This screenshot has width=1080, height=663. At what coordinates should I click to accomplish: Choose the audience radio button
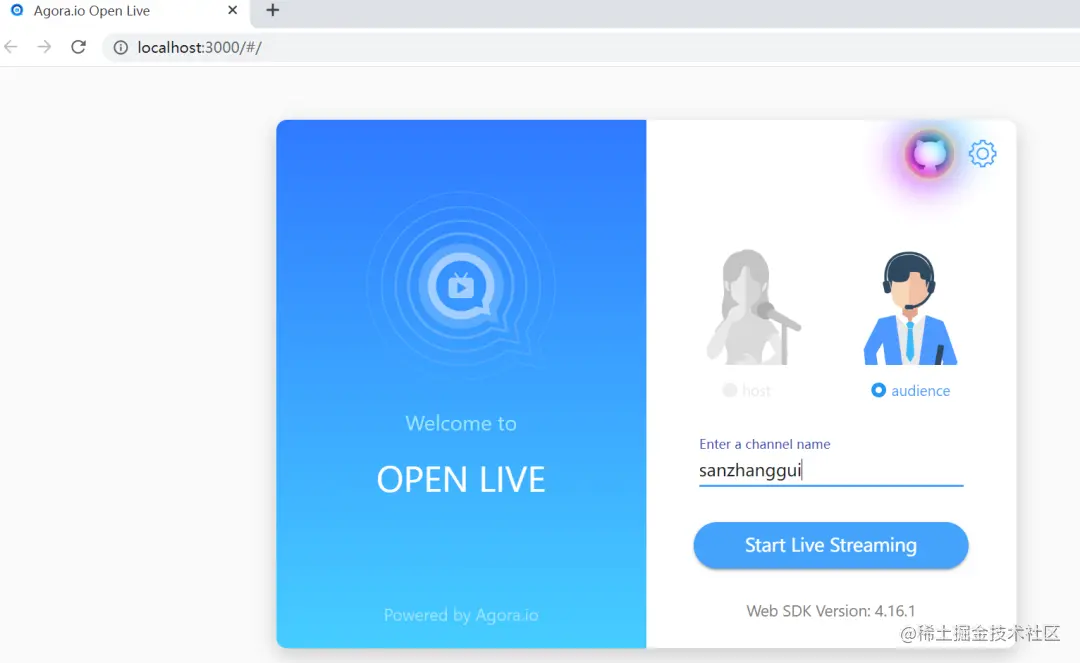tap(878, 390)
